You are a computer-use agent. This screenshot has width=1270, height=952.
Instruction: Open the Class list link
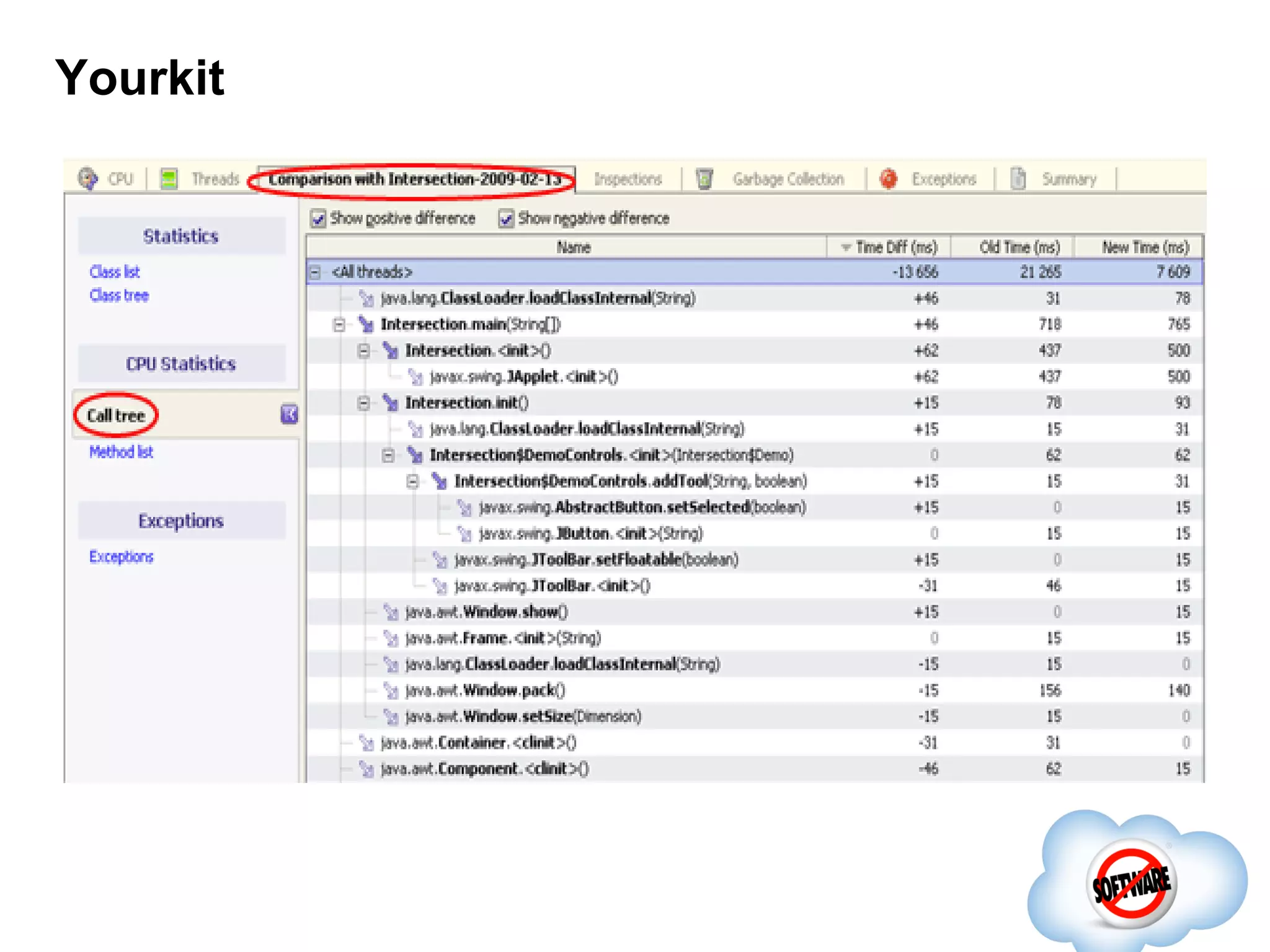[x=115, y=272]
